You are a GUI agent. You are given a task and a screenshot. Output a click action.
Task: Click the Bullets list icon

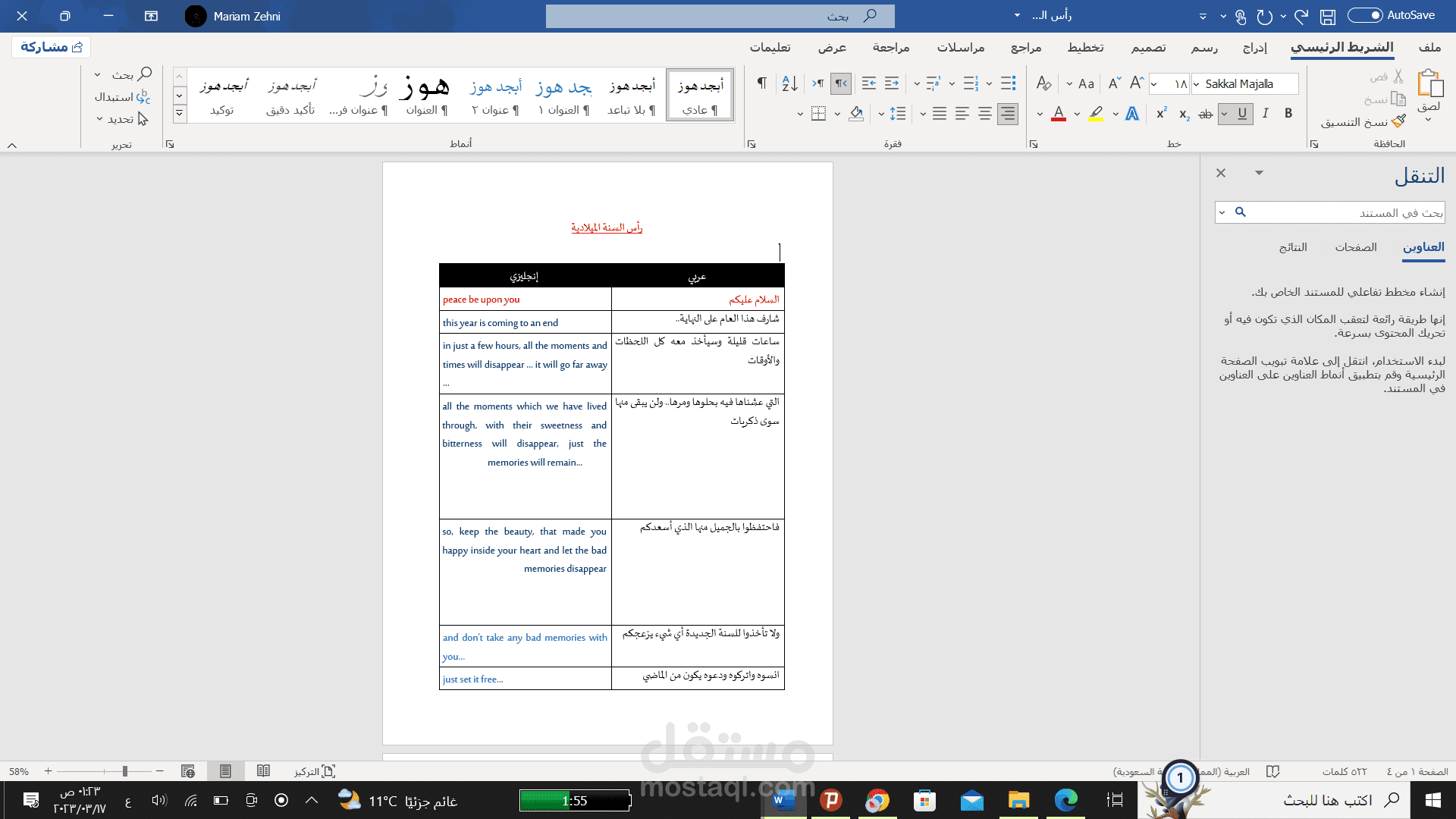click(x=1008, y=83)
